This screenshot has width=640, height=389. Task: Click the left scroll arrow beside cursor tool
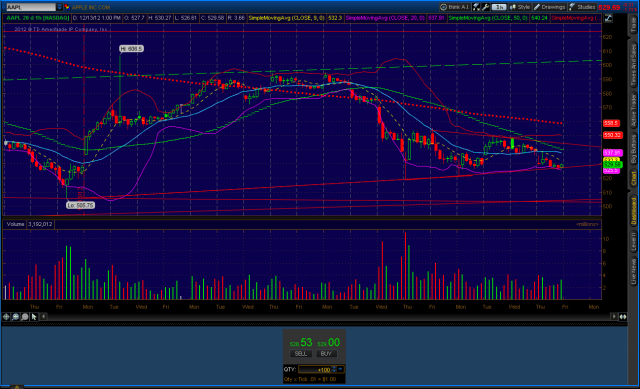43,317
